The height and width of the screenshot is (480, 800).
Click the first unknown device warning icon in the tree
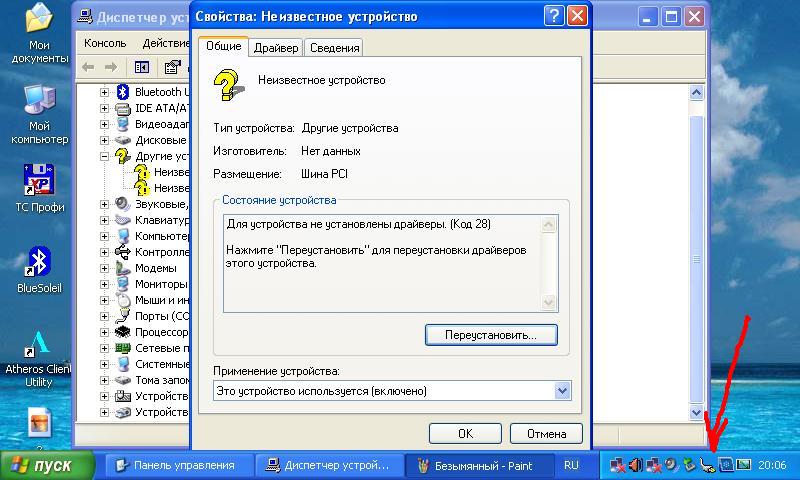tap(142, 172)
